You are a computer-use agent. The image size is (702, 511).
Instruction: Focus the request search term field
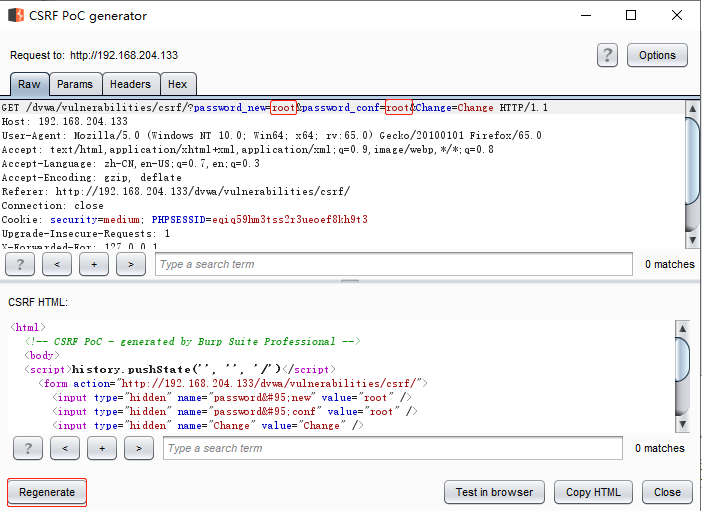coord(394,264)
